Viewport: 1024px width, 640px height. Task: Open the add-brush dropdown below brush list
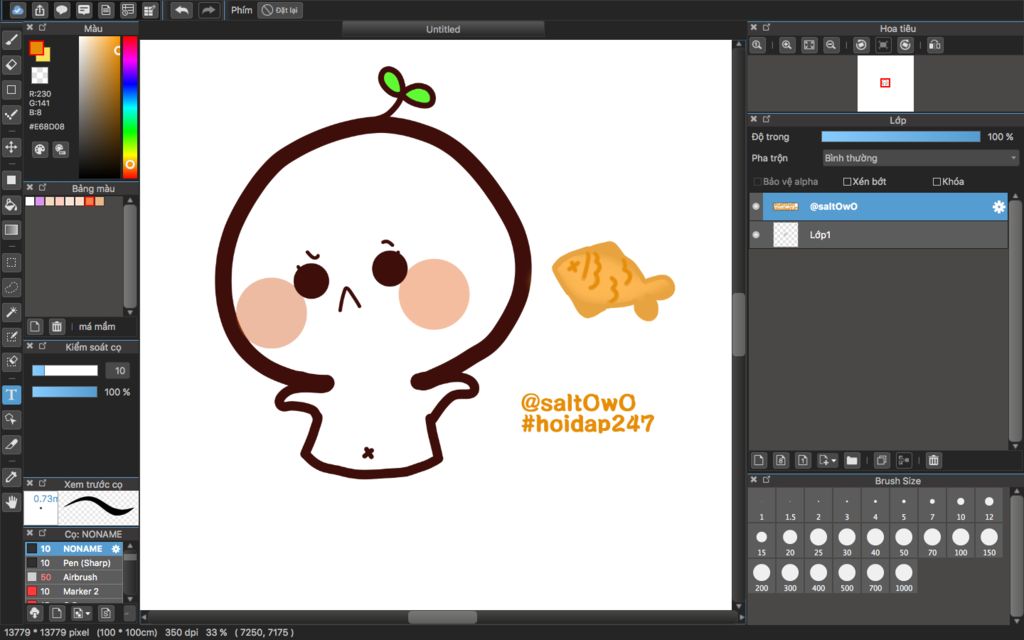click(x=82, y=613)
